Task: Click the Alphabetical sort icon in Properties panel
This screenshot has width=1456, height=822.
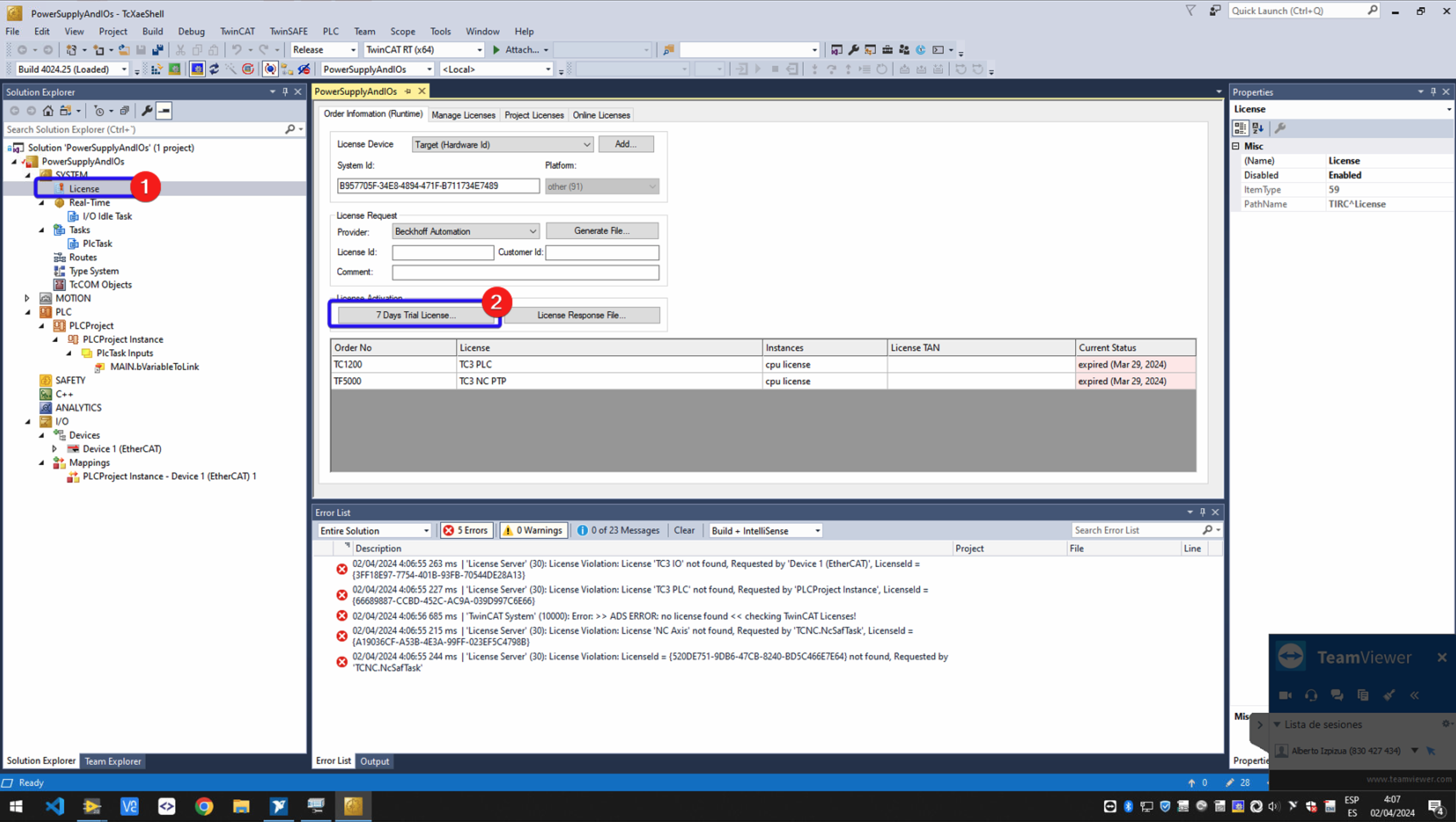Action: pos(1258,128)
